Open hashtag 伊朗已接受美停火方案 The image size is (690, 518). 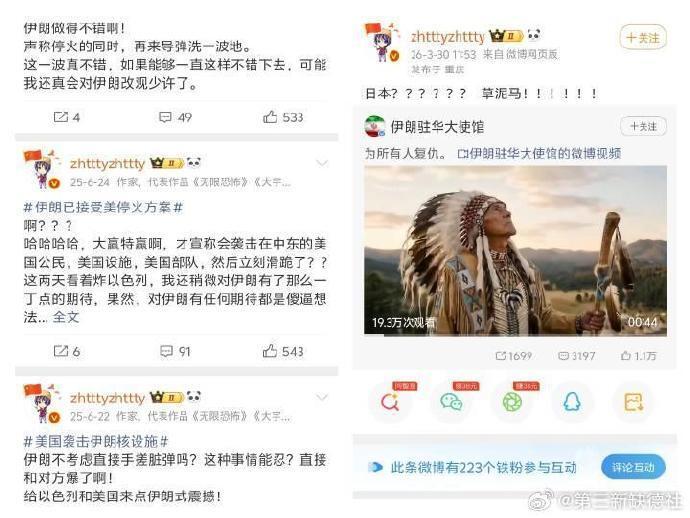click(x=103, y=207)
